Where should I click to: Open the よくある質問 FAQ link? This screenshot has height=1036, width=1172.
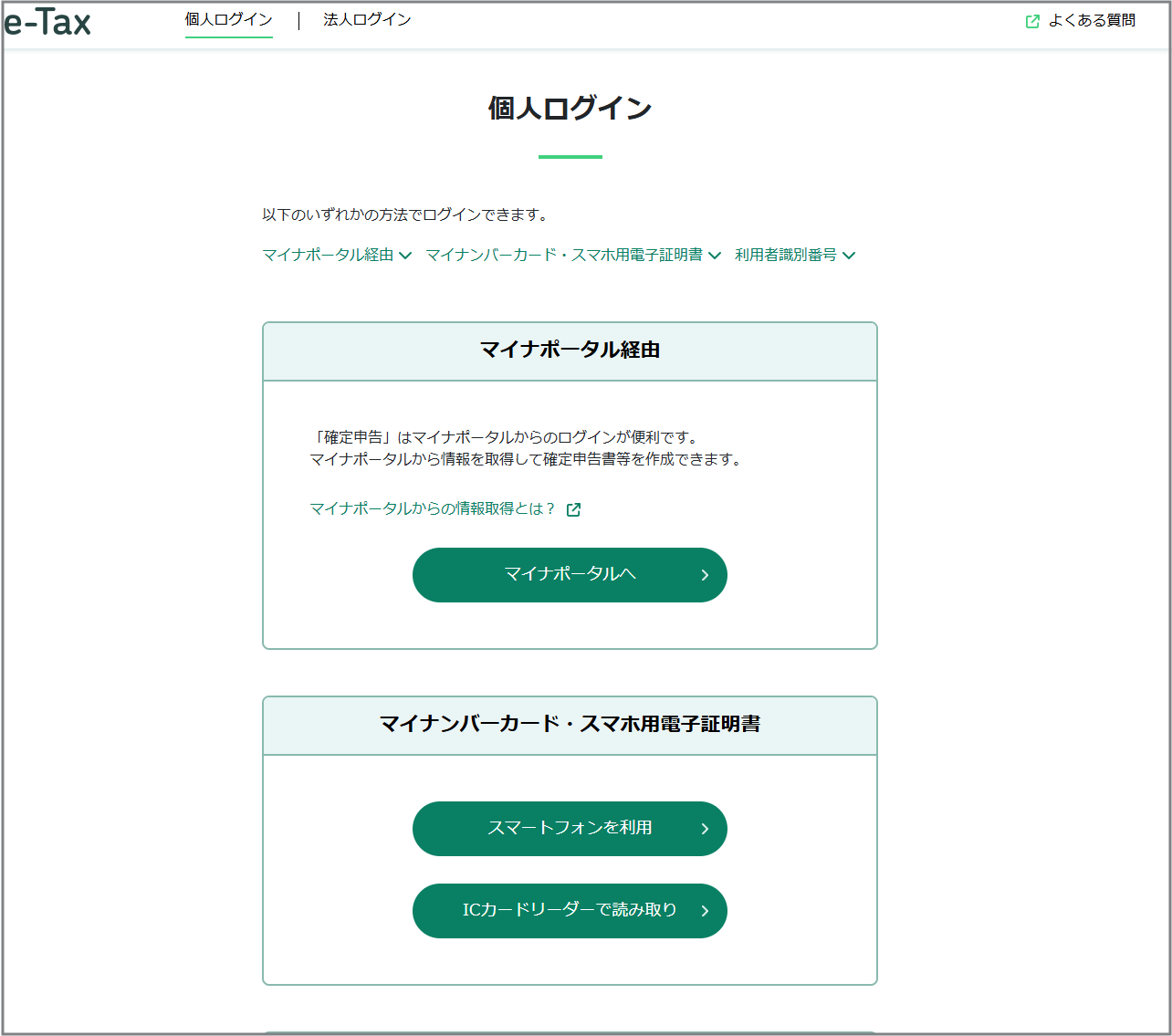tap(1093, 19)
